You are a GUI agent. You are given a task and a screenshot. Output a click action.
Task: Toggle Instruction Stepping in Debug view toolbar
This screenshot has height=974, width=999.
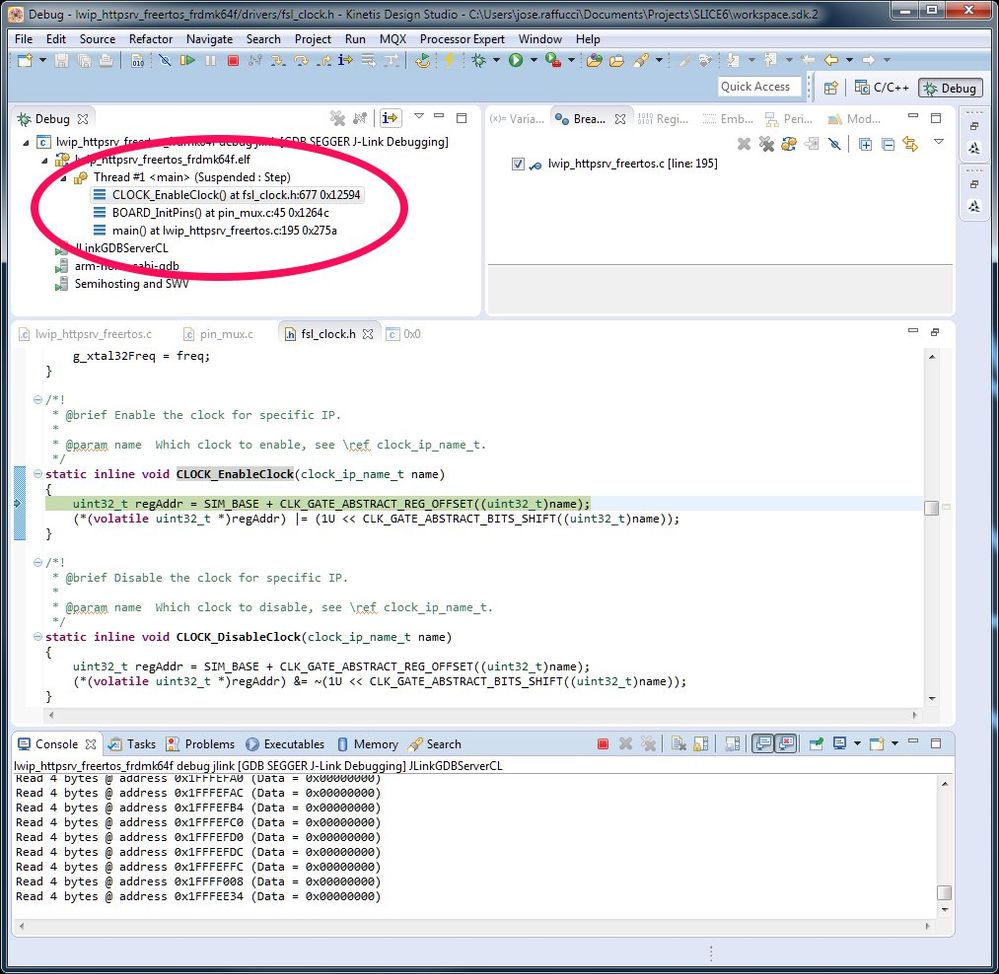coord(389,118)
